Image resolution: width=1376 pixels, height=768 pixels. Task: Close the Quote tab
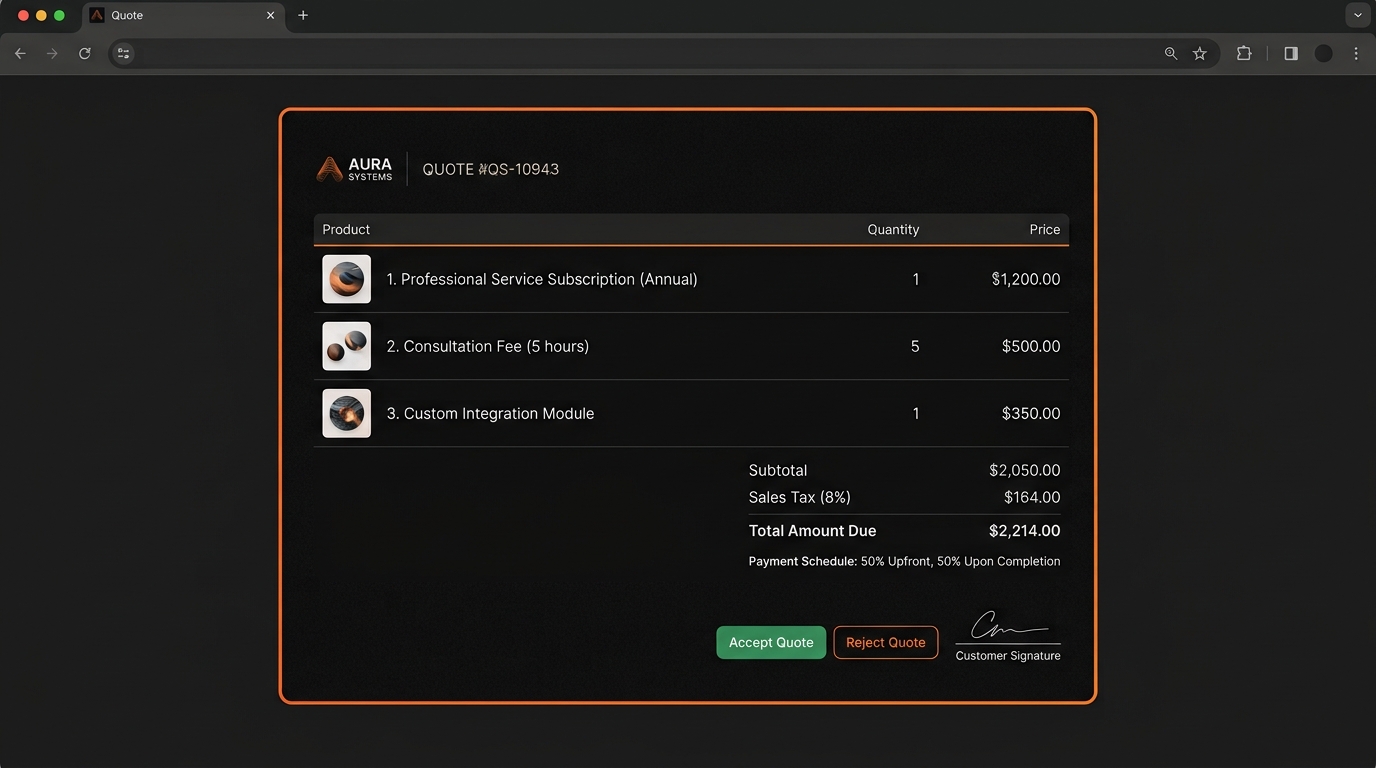pos(270,16)
